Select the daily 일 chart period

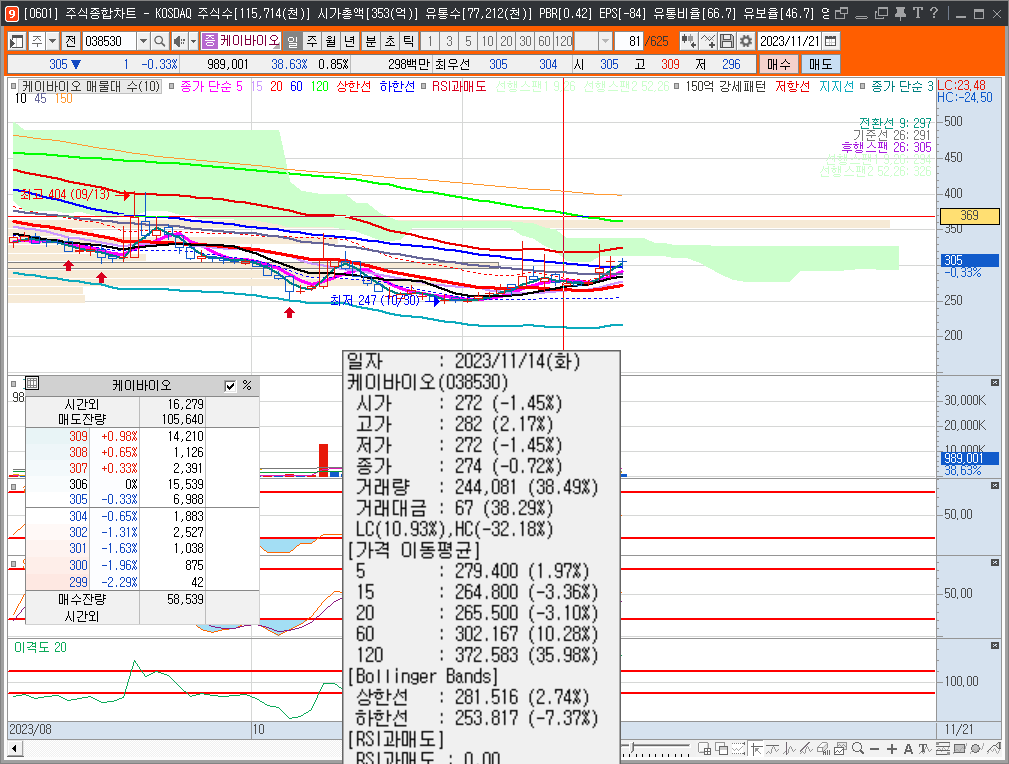pyautogui.click(x=293, y=42)
